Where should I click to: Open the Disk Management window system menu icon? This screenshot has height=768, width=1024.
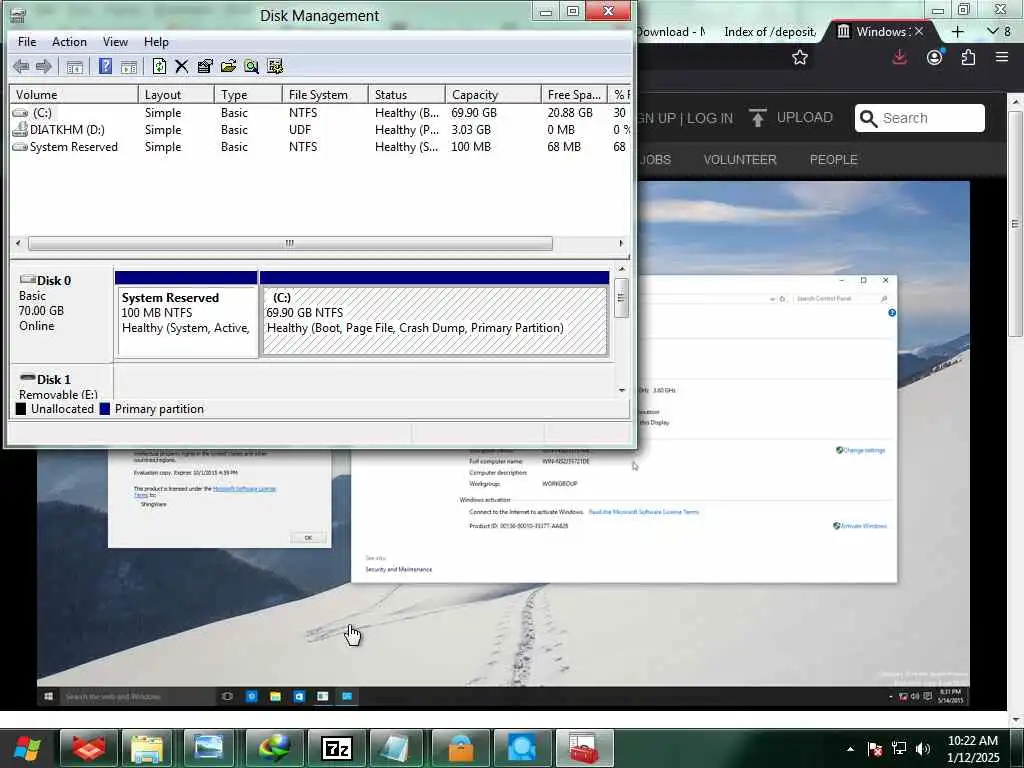click(x=18, y=15)
